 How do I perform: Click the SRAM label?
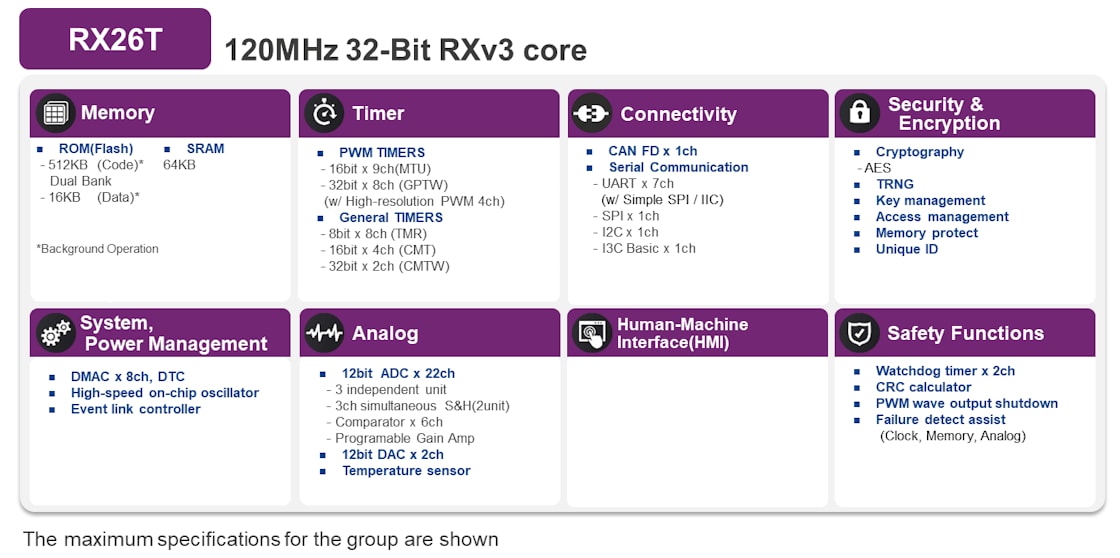tap(205, 149)
